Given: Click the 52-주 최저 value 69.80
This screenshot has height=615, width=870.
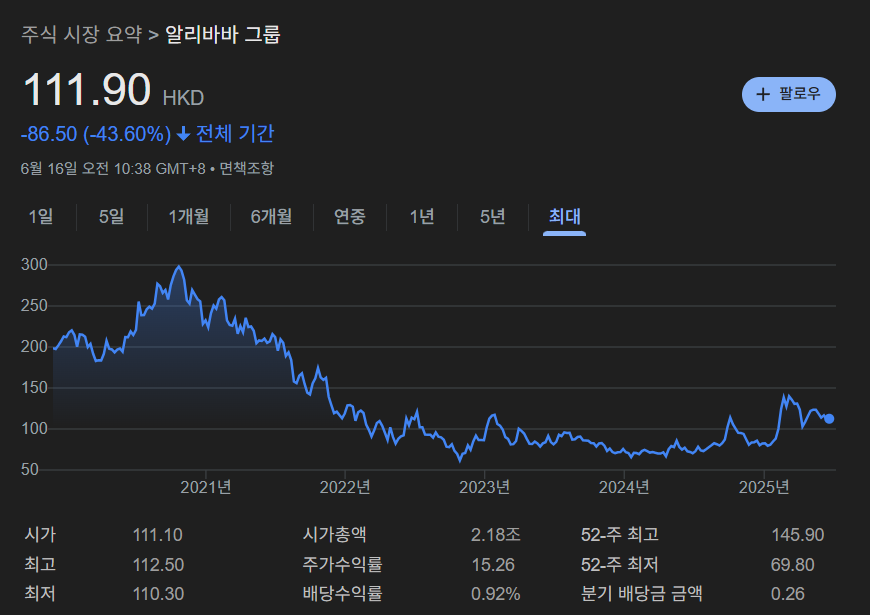Looking at the screenshot, I should click(792, 565).
